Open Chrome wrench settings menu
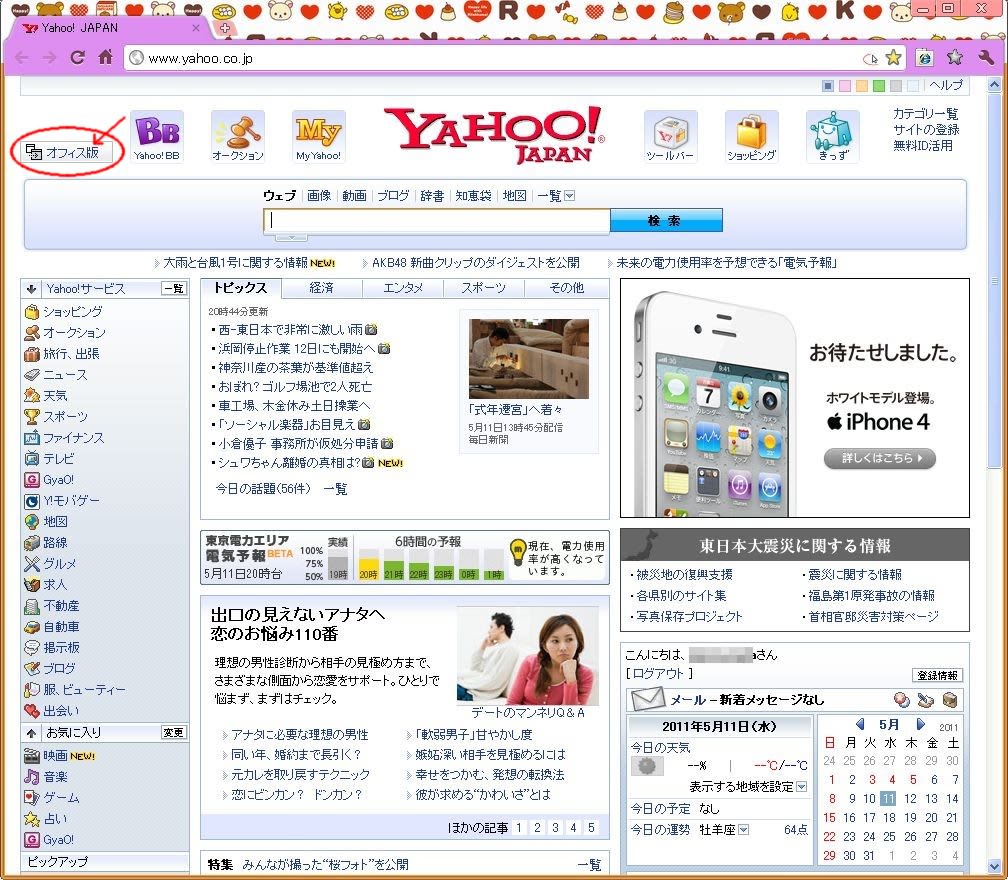 coord(986,58)
